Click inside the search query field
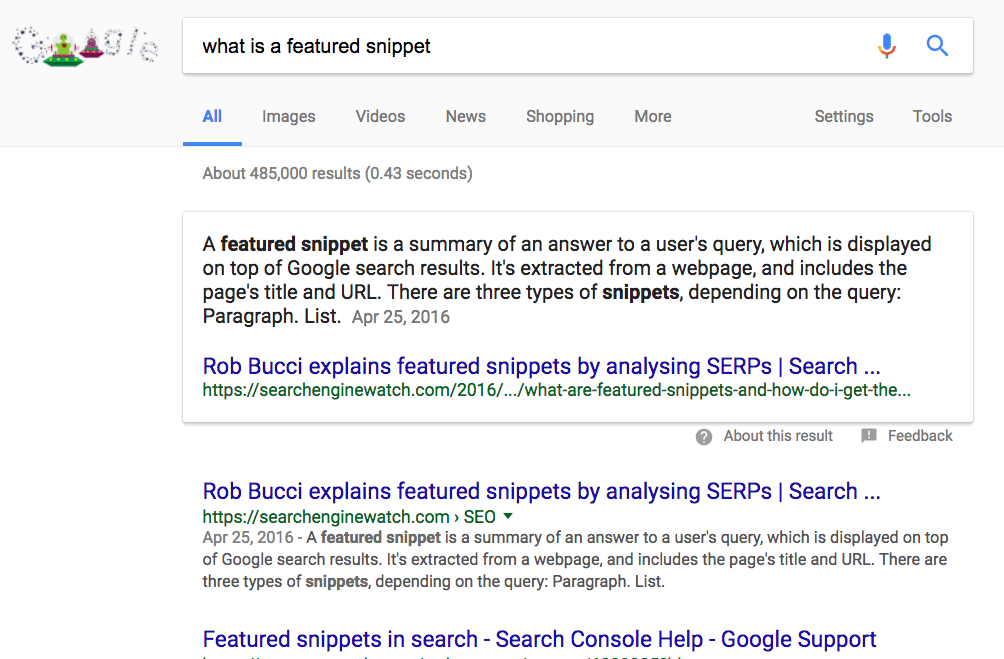This screenshot has height=659, width=1004. pyautogui.click(x=578, y=46)
